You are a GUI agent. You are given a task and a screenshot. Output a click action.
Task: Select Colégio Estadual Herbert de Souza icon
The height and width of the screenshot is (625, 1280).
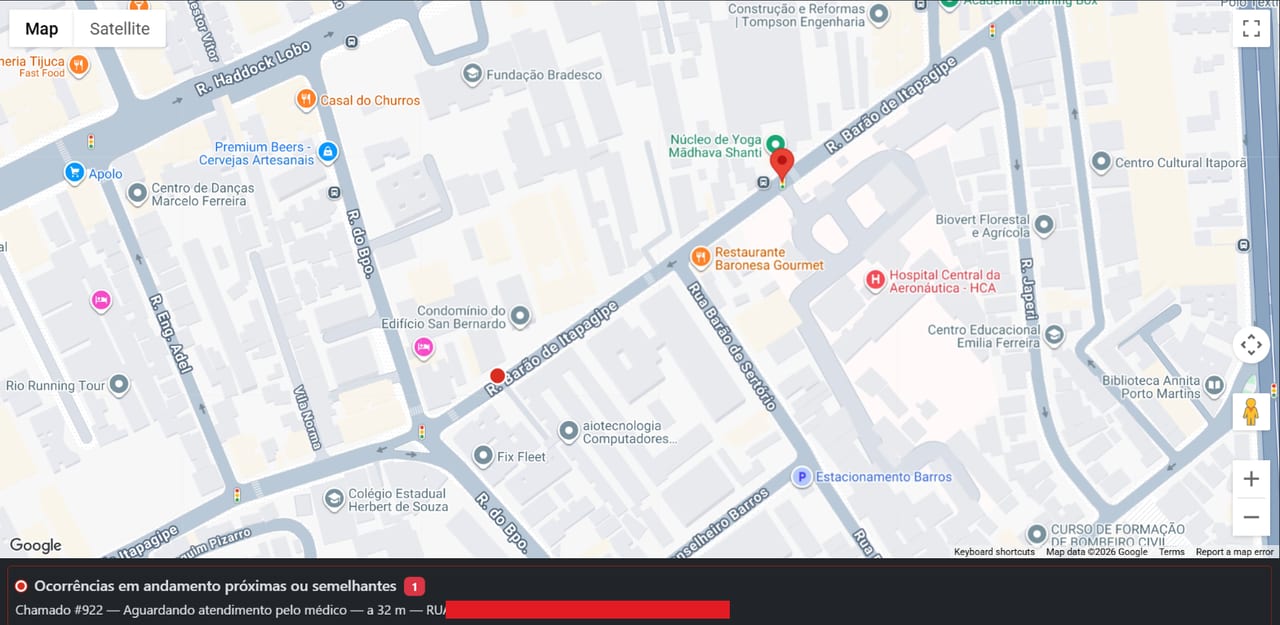pyautogui.click(x=334, y=499)
